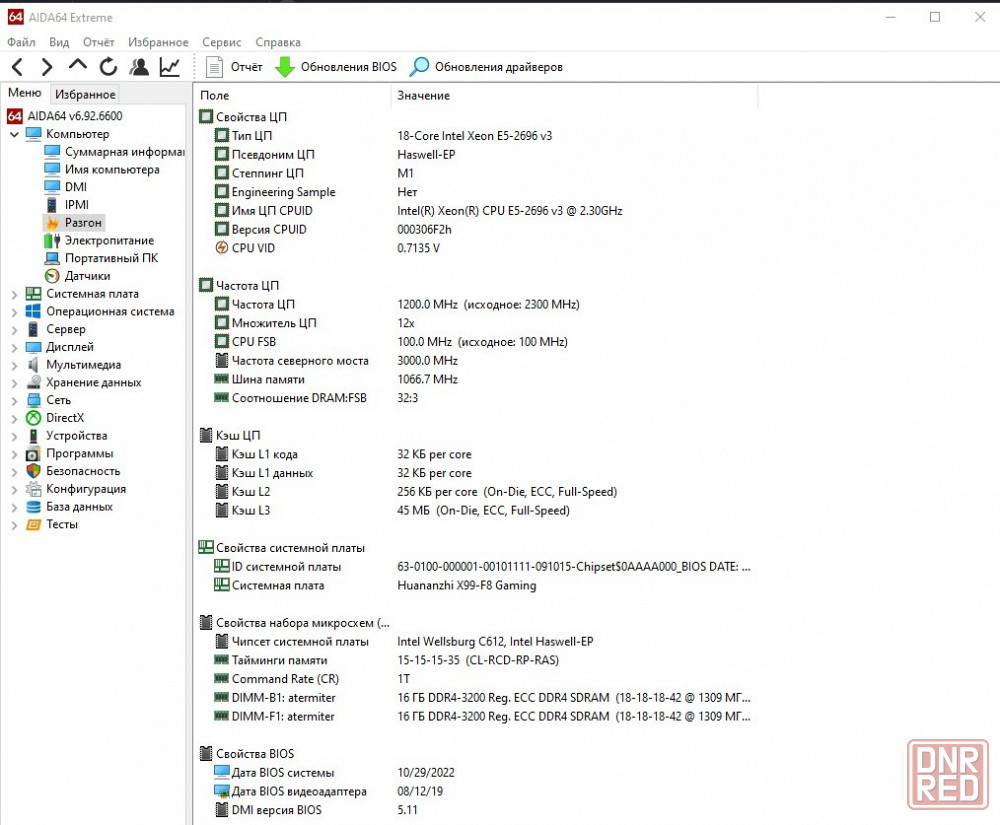Expand the Дисплей tree node

[14, 348]
